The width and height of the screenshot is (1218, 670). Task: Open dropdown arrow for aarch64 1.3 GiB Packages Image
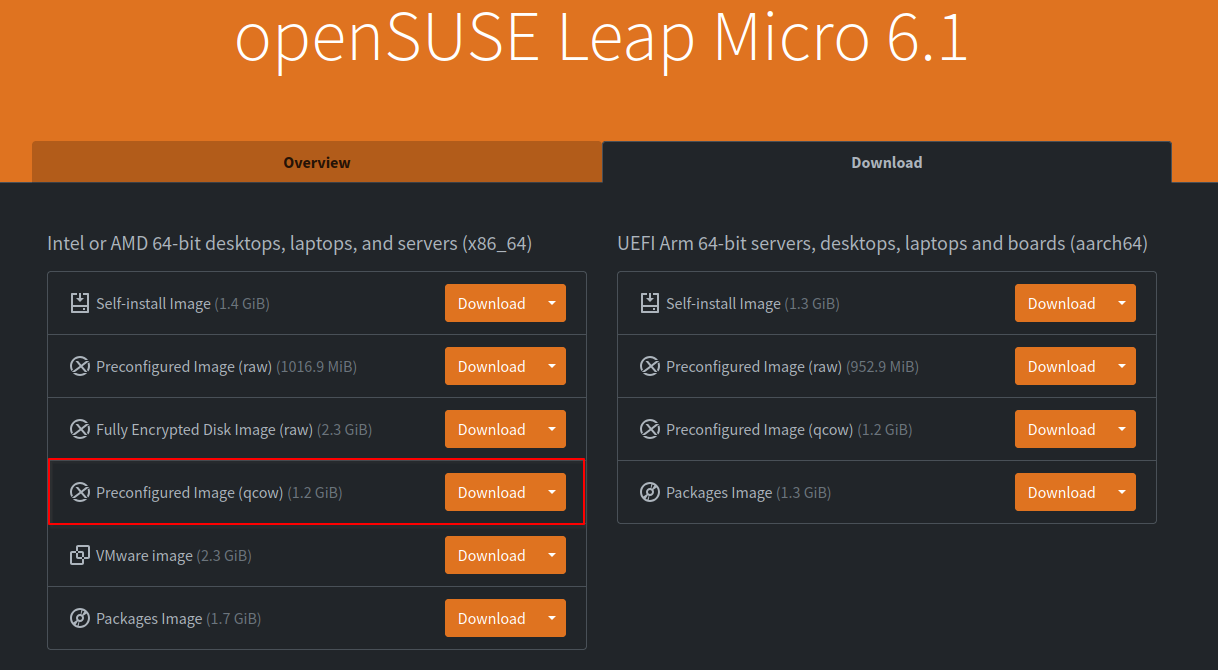point(1122,492)
